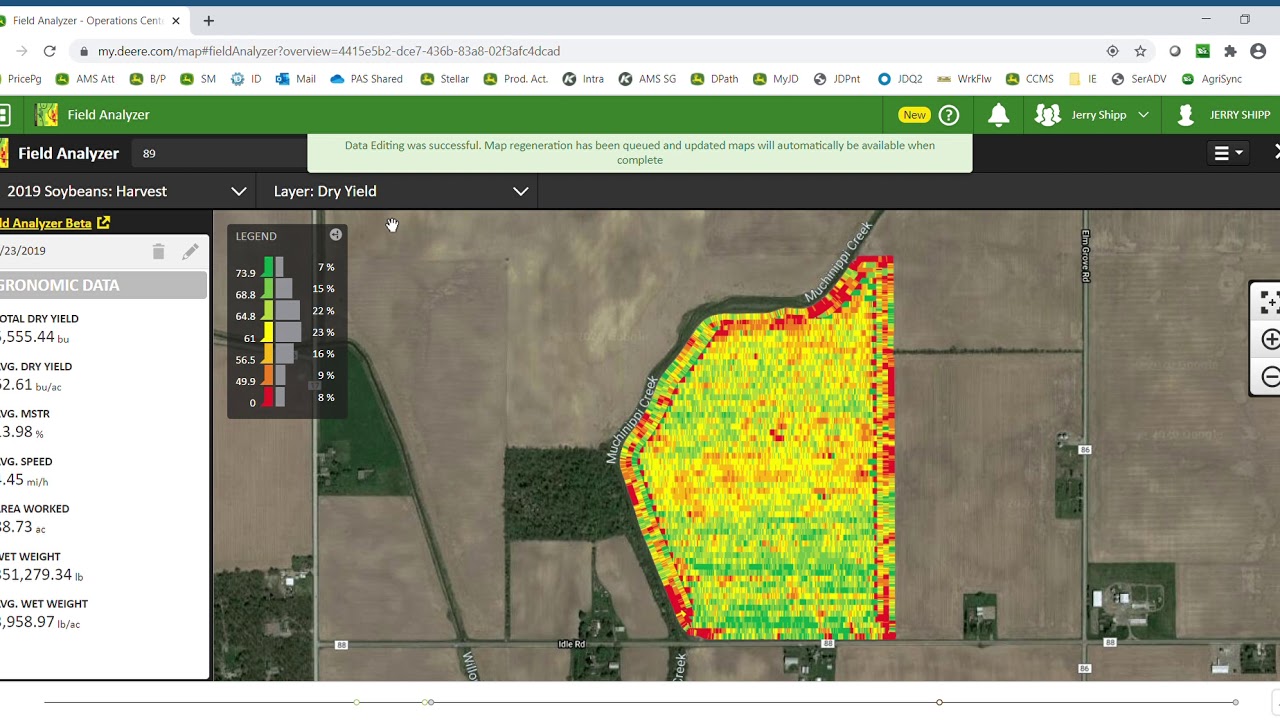The width and height of the screenshot is (1280, 720).
Task: Fit map to field extent
Action: pyautogui.click(x=1269, y=302)
